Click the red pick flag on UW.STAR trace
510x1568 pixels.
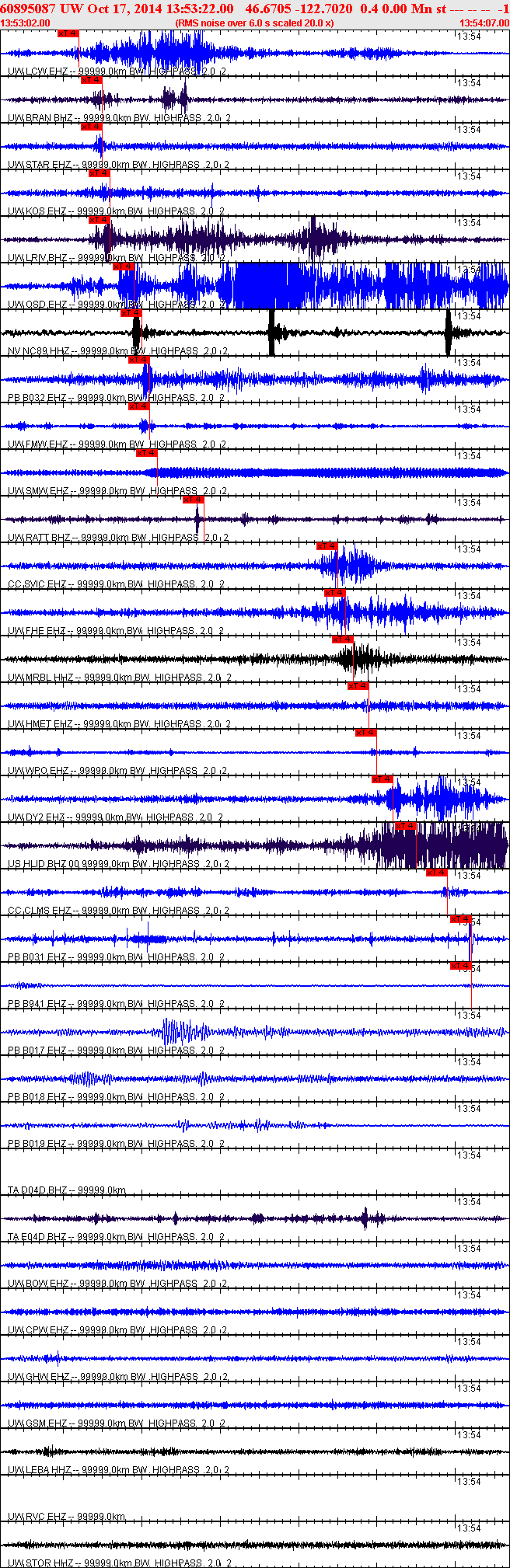click(92, 127)
